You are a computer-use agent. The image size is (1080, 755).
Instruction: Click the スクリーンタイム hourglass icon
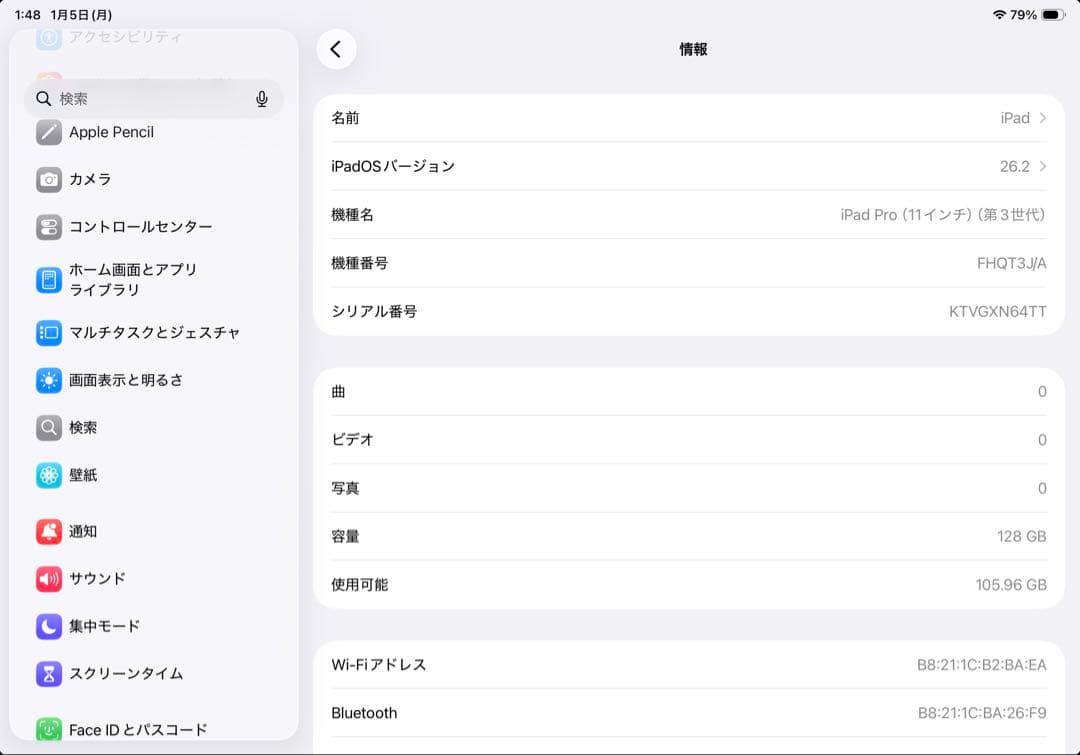coord(48,674)
